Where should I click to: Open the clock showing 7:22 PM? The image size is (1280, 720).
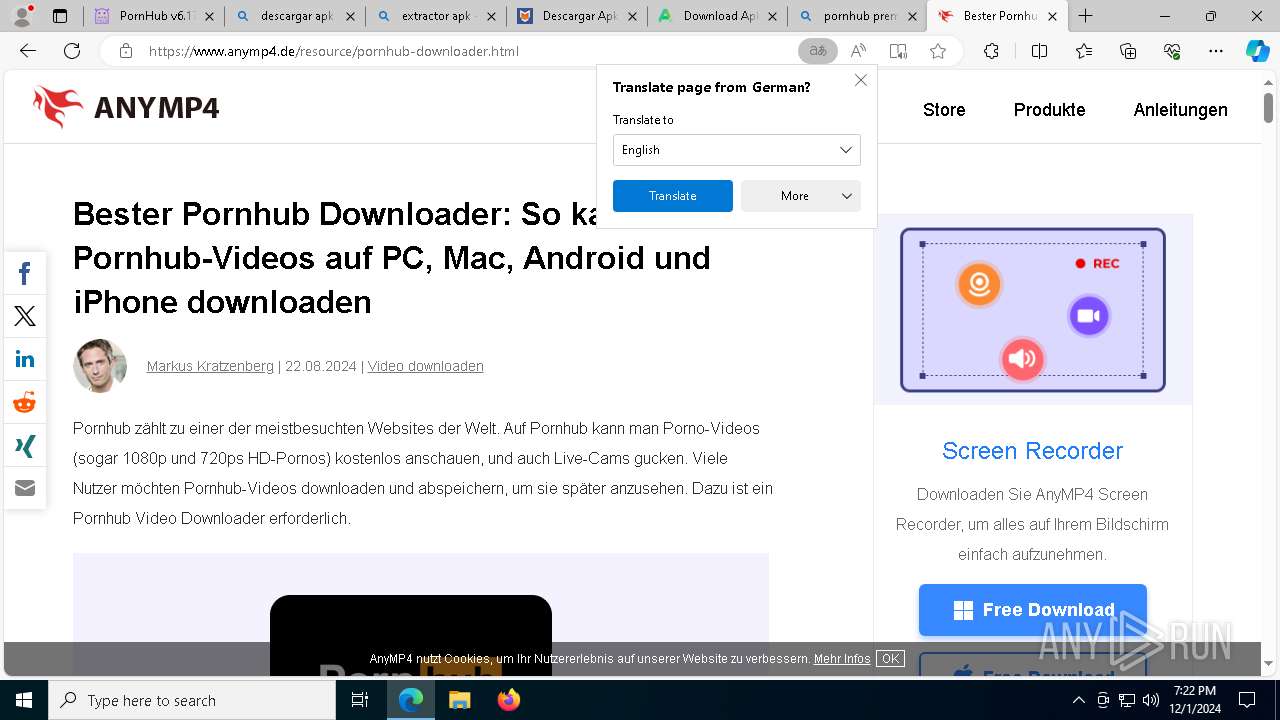point(1195,700)
